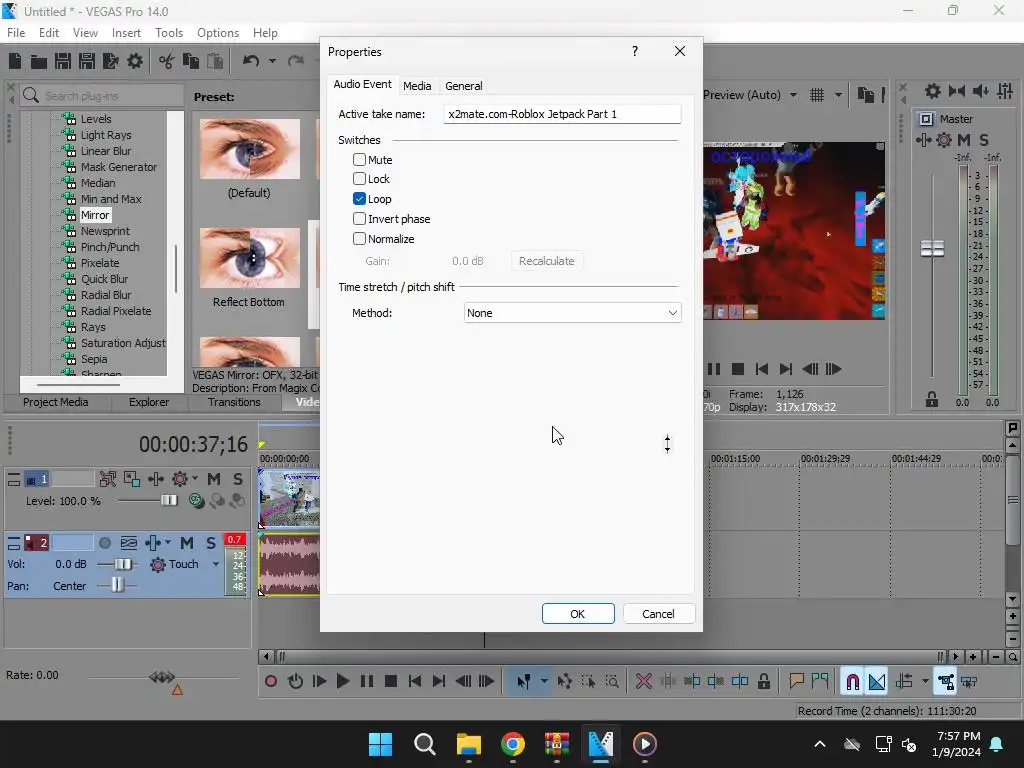This screenshot has height=768, width=1024.
Task: Uncheck the Loop checkbox
Action: point(359,199)
